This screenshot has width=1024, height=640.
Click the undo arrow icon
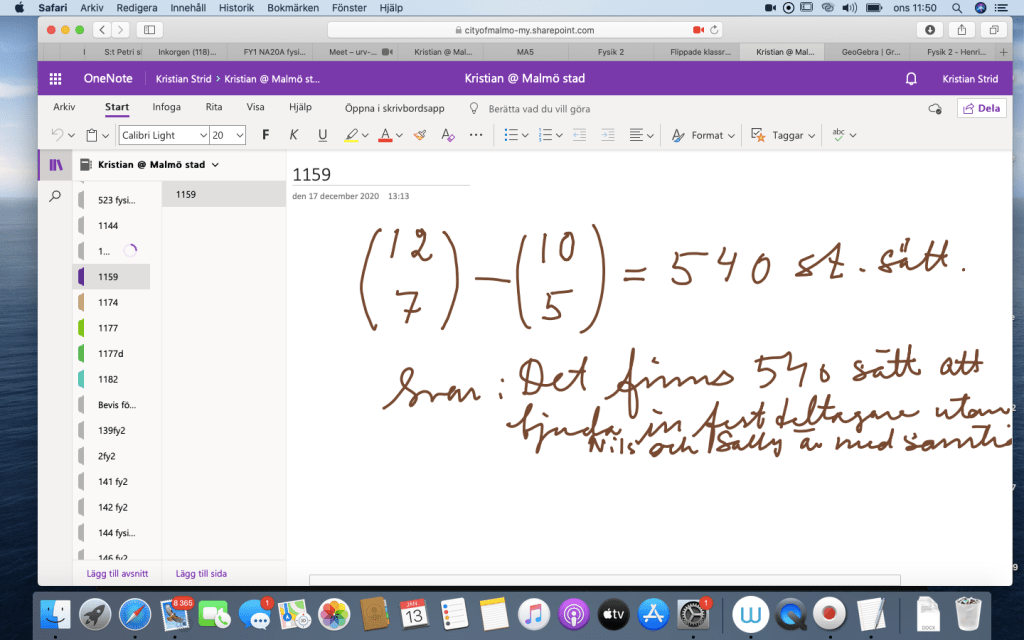pos(58,135)
